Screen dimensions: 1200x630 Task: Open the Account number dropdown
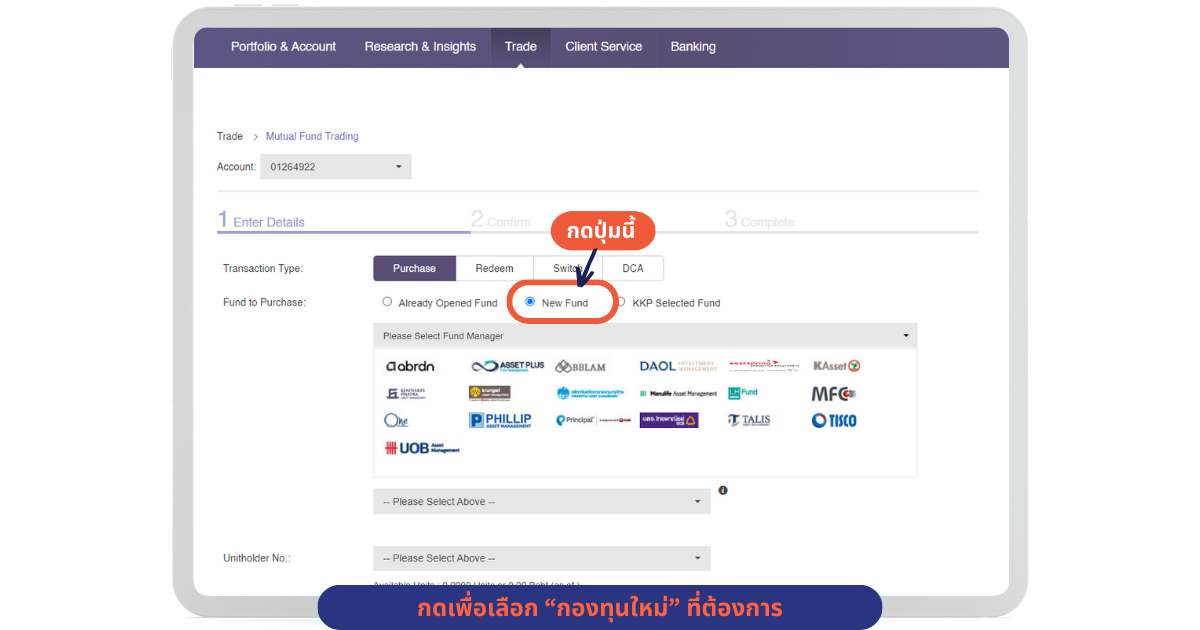[x=335, y=167]
